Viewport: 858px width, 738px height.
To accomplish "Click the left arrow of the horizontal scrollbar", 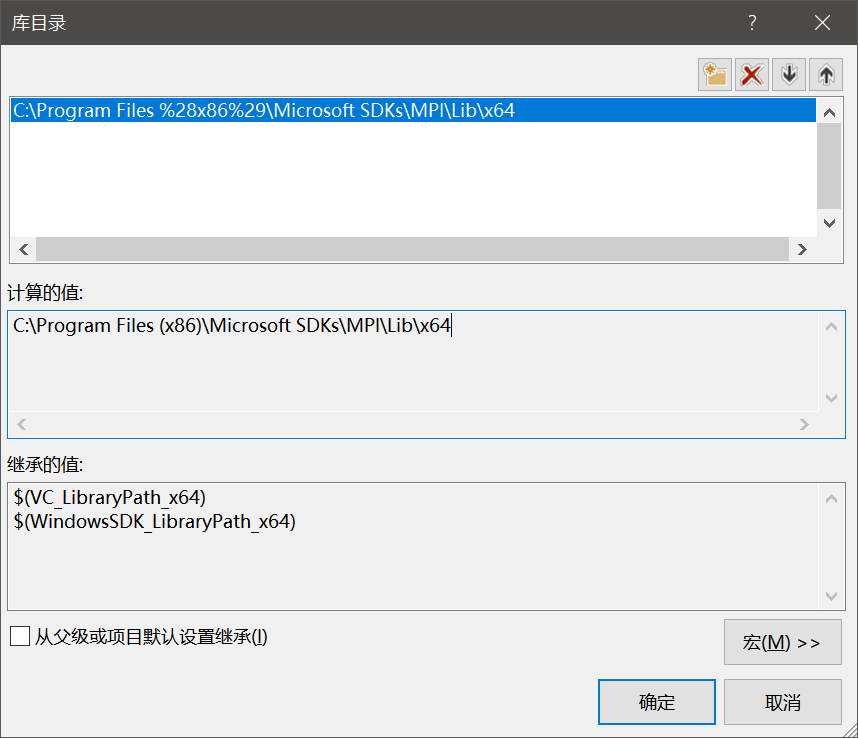I will (x=22, y=249).
